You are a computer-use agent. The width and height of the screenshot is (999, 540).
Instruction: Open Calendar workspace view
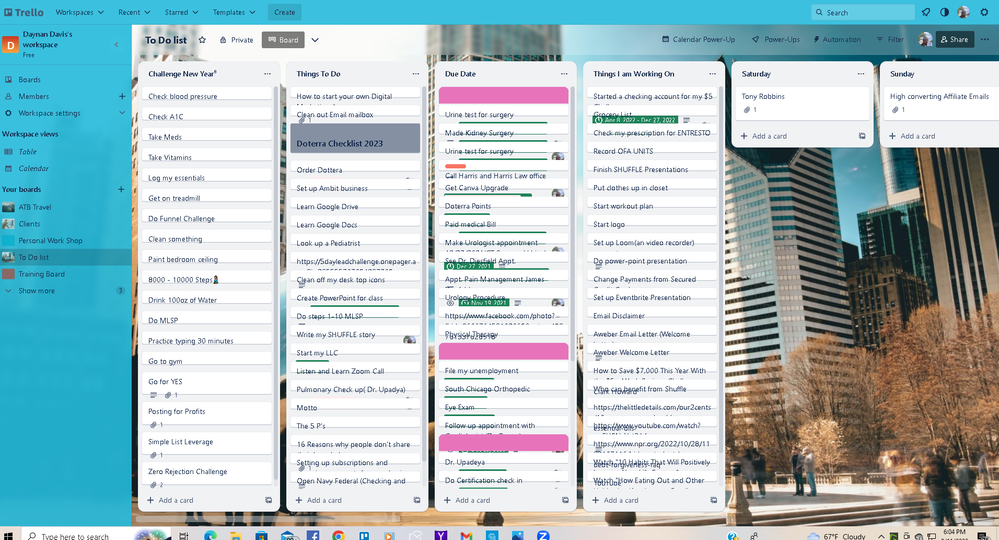pos(34,169)
